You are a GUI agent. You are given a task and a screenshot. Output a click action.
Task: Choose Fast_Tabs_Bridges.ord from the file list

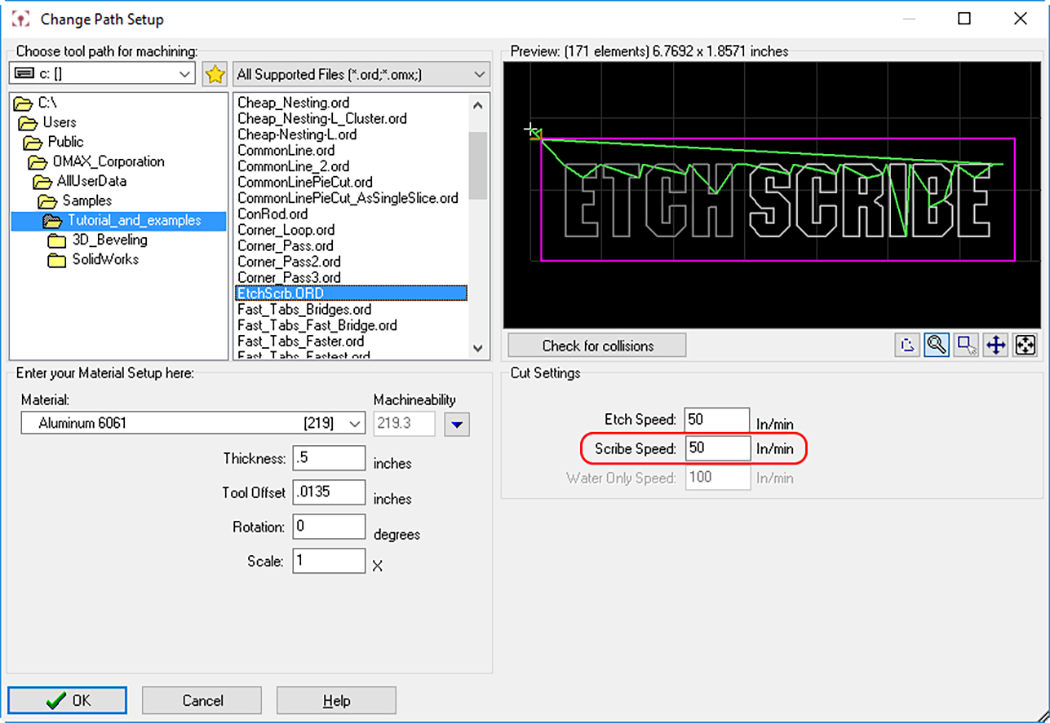click(304, 310)
